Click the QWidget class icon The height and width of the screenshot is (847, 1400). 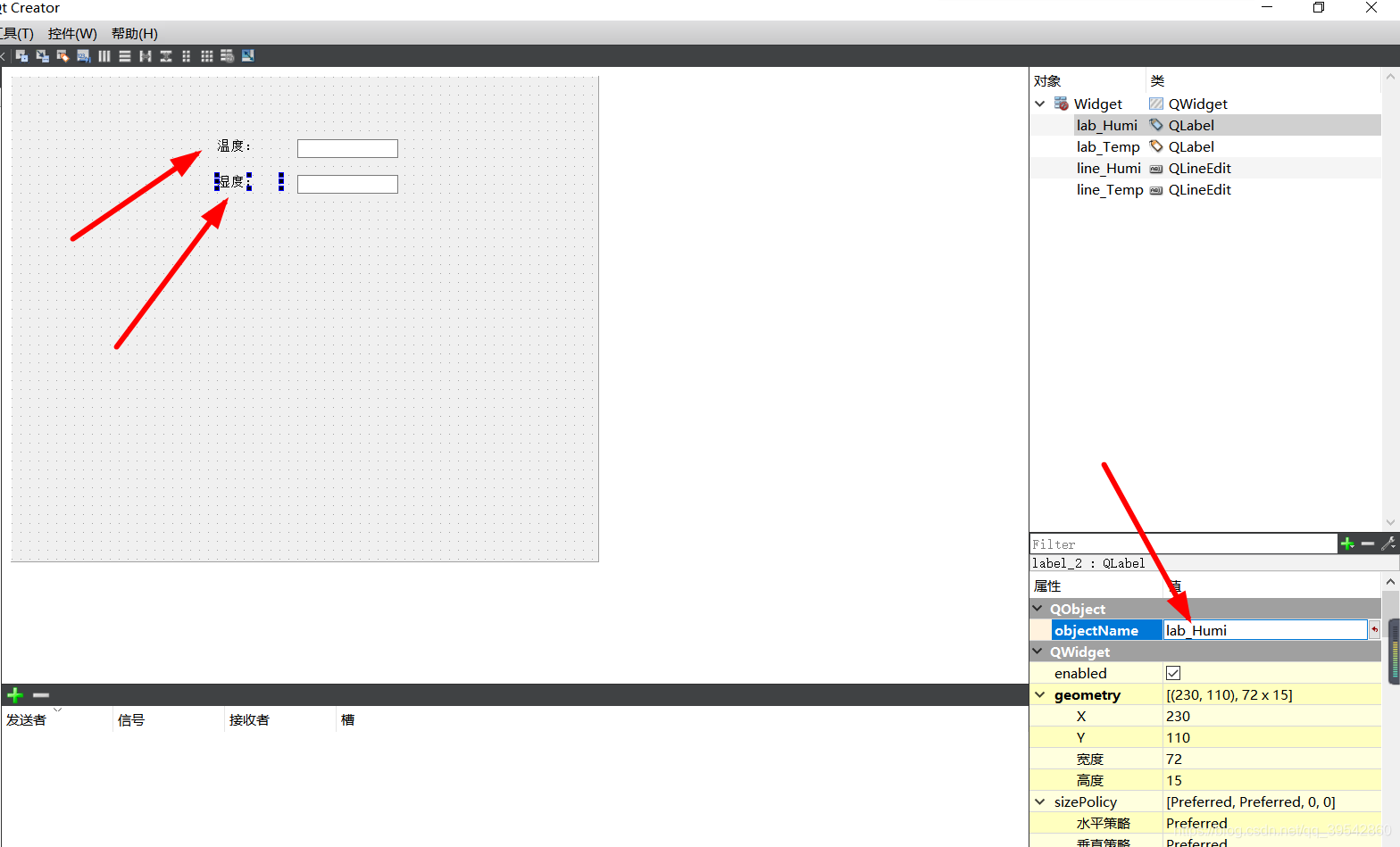coord(1156,104)
